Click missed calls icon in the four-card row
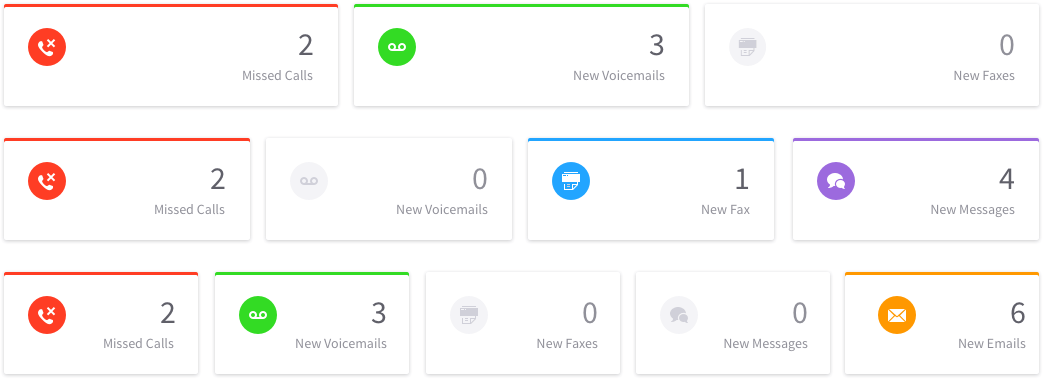The height and width of the screenshot is (382, 1045). (47, 181)
